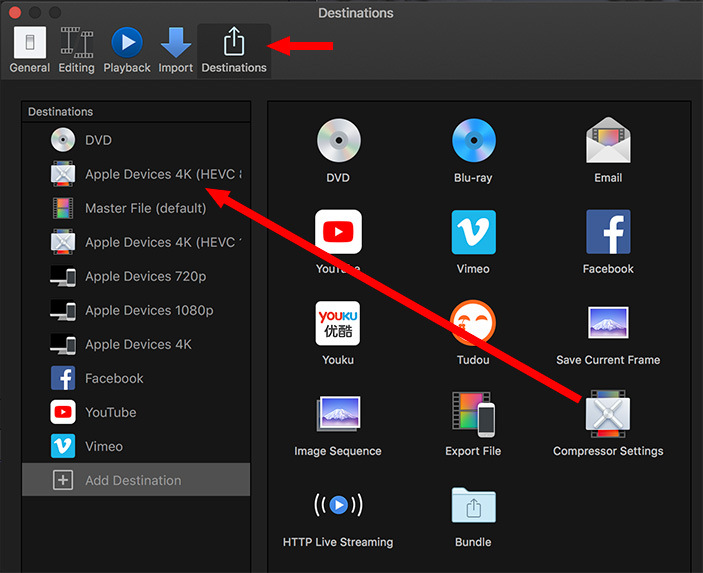The width and height of the screenshot is (703, 573).
Task: Click the YouTube logo in the left list
Action: coord(63,412)
